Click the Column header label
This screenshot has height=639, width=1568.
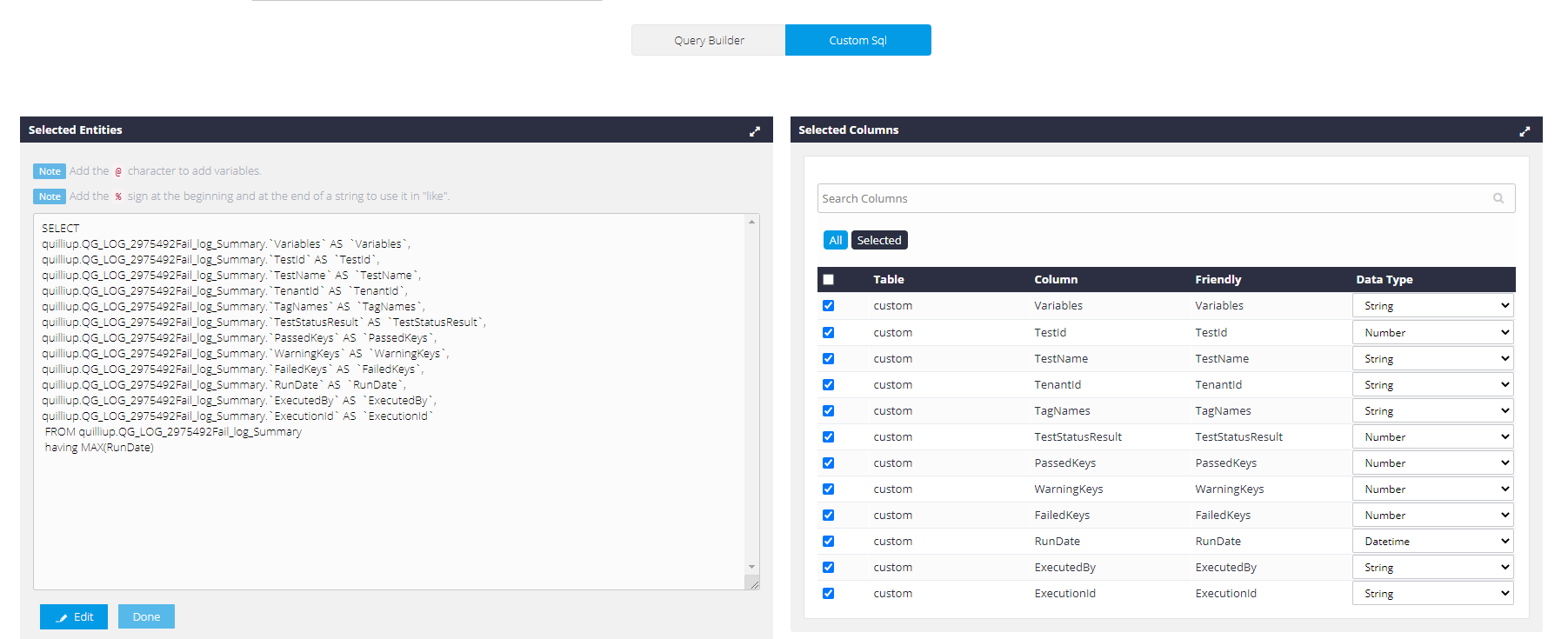1056,279
